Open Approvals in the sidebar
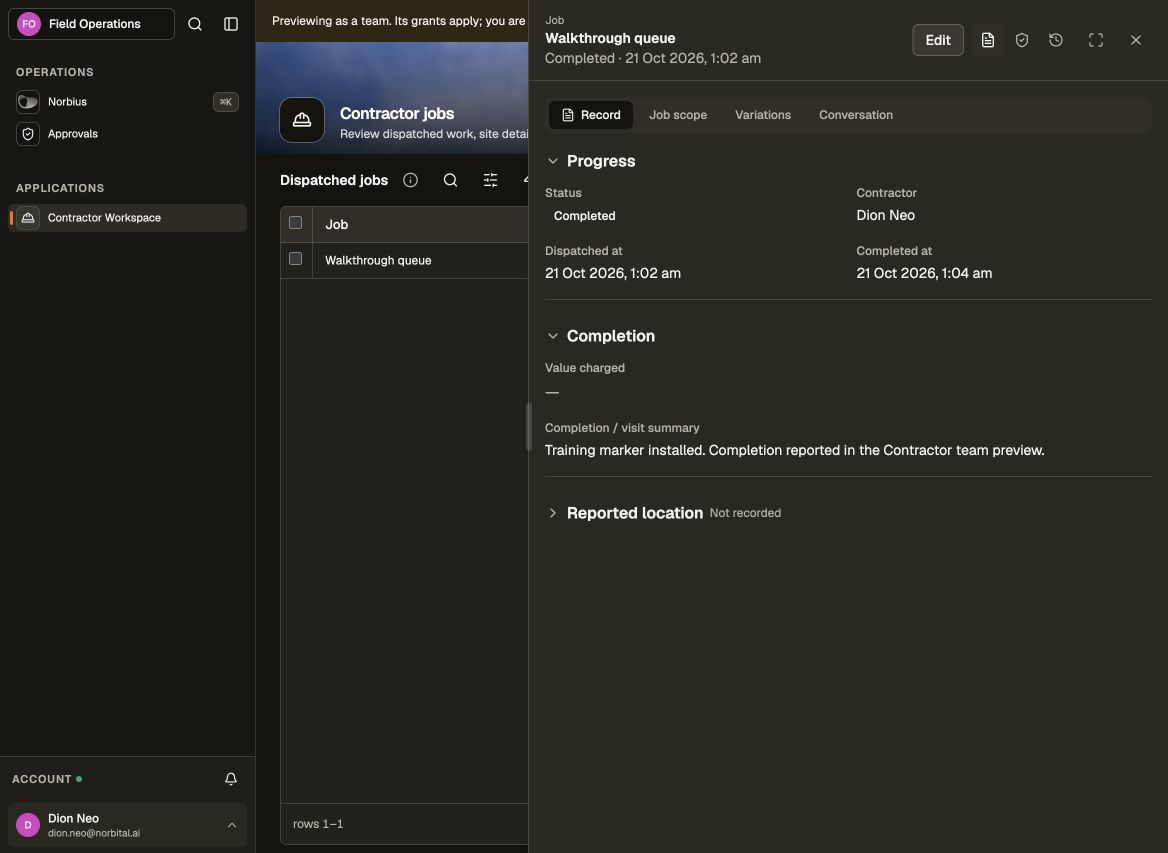1168x853 pixels. 127,134
